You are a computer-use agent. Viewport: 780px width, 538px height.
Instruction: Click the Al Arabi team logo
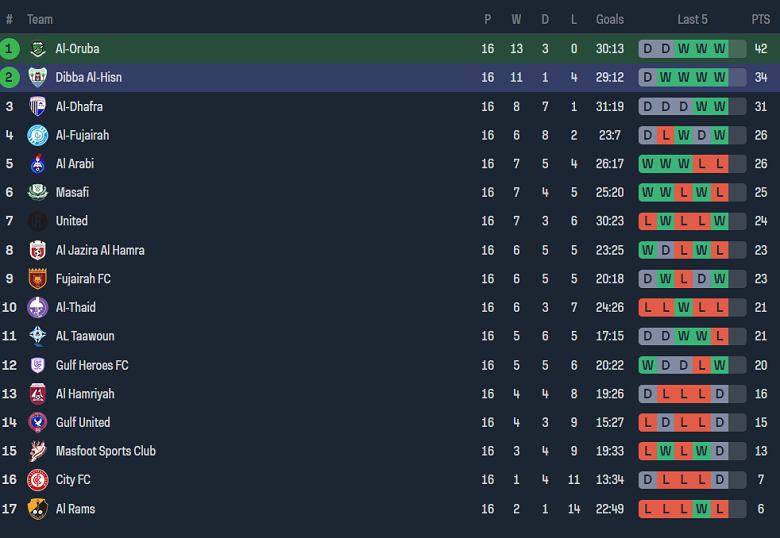[x=38, y=164]
